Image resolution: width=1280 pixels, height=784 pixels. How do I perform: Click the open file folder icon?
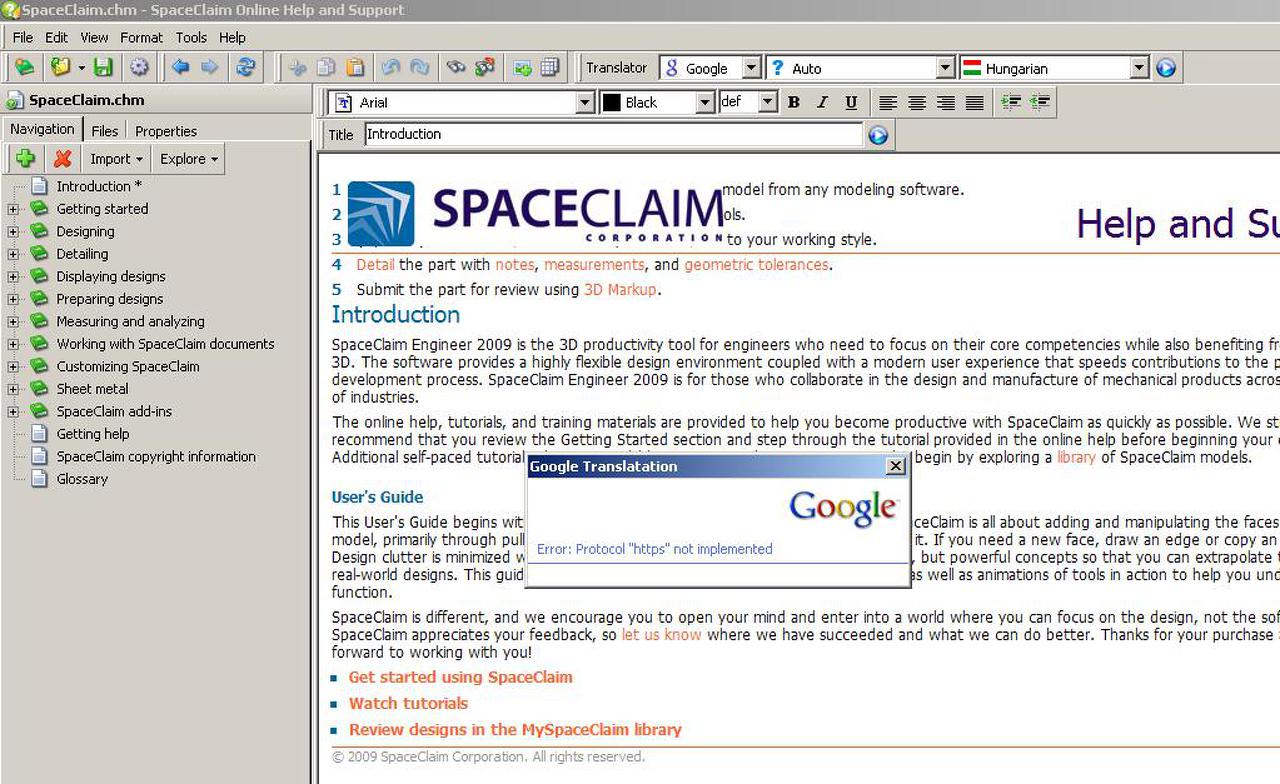[x=61, y=67]
